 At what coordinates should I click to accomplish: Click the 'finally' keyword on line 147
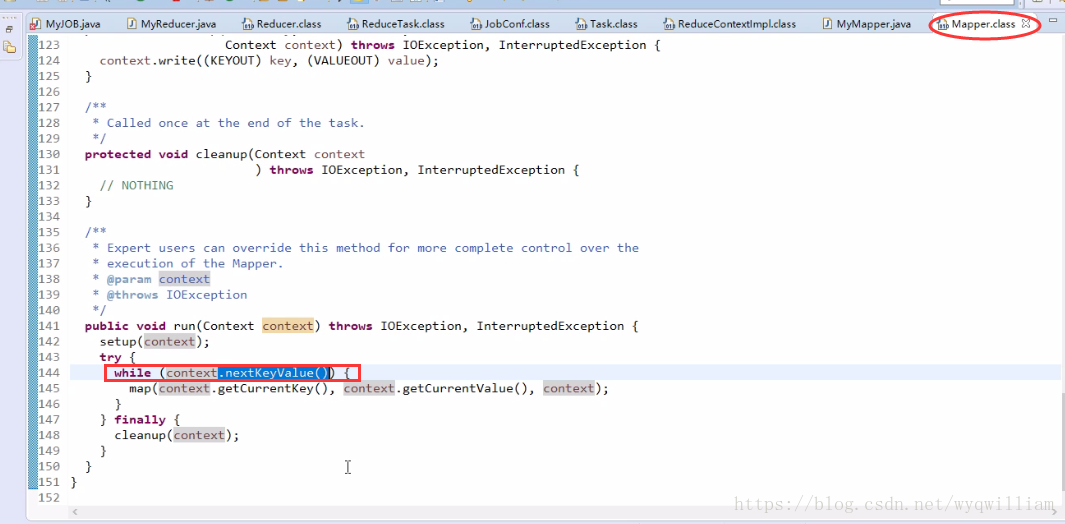140,419
